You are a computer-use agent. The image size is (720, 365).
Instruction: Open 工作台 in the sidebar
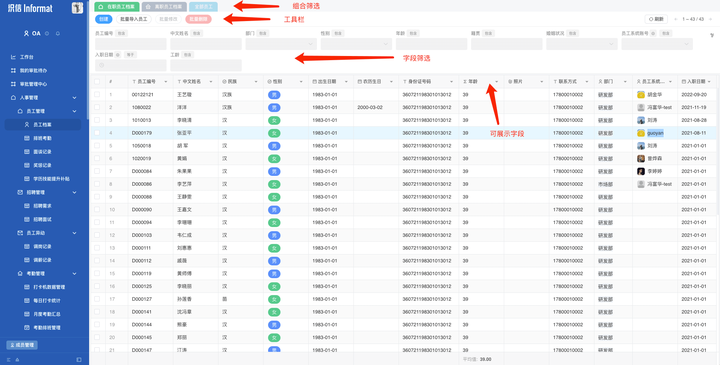[x=27, y=57]
